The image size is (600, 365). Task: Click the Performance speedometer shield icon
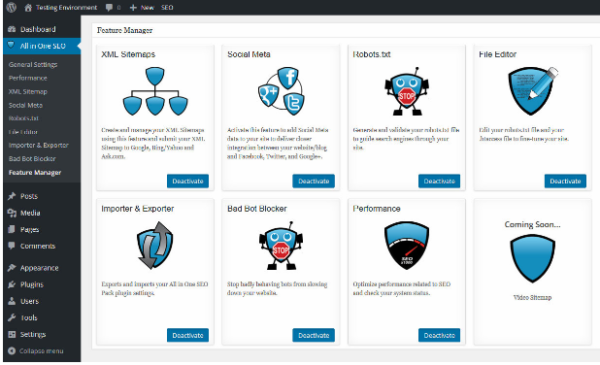[x=406, y=245]
